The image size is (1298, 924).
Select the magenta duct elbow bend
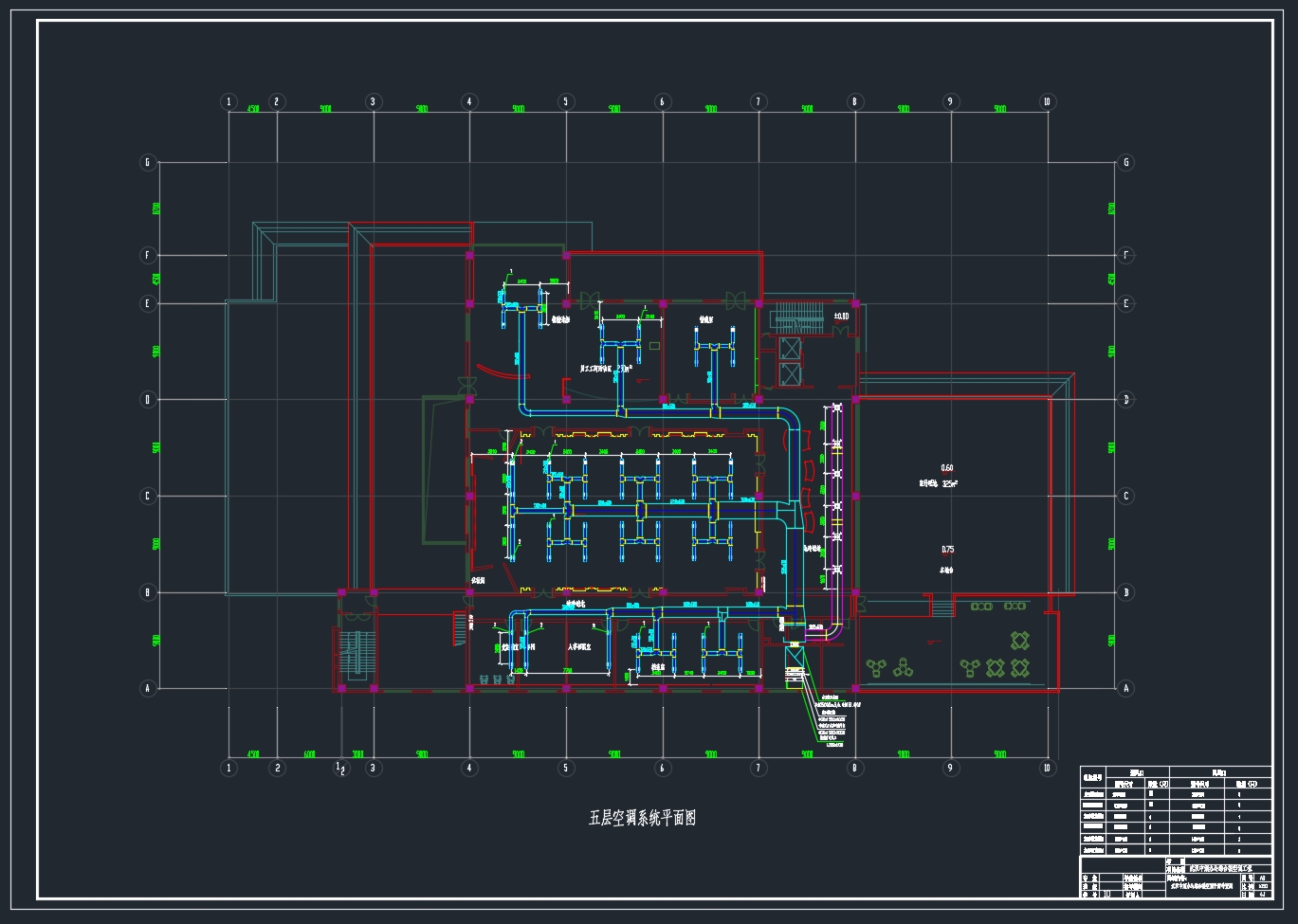834,629
